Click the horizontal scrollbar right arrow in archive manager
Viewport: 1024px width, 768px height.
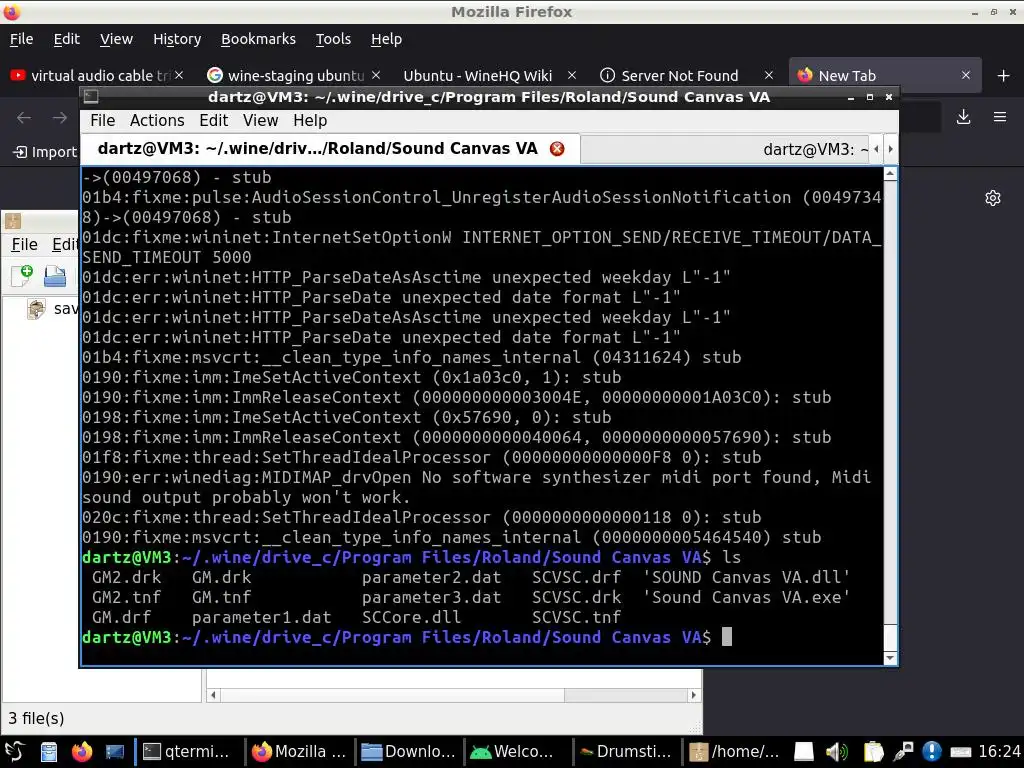[x=694, y=696]
